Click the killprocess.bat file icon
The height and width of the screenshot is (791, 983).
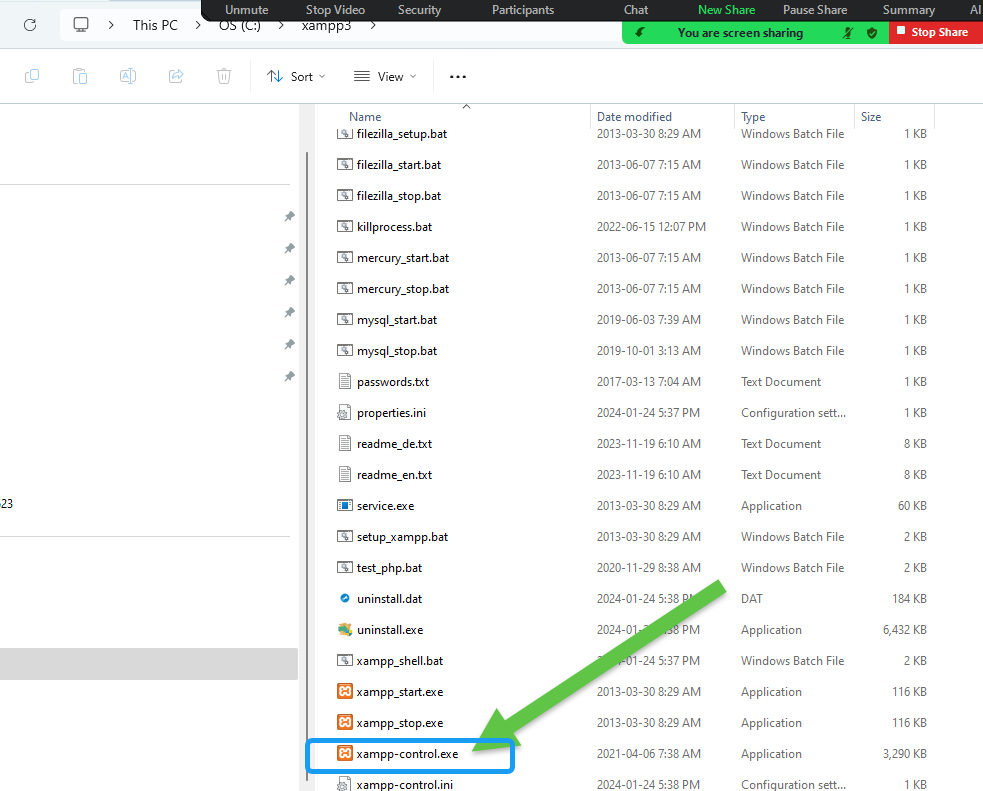[344, 226]
